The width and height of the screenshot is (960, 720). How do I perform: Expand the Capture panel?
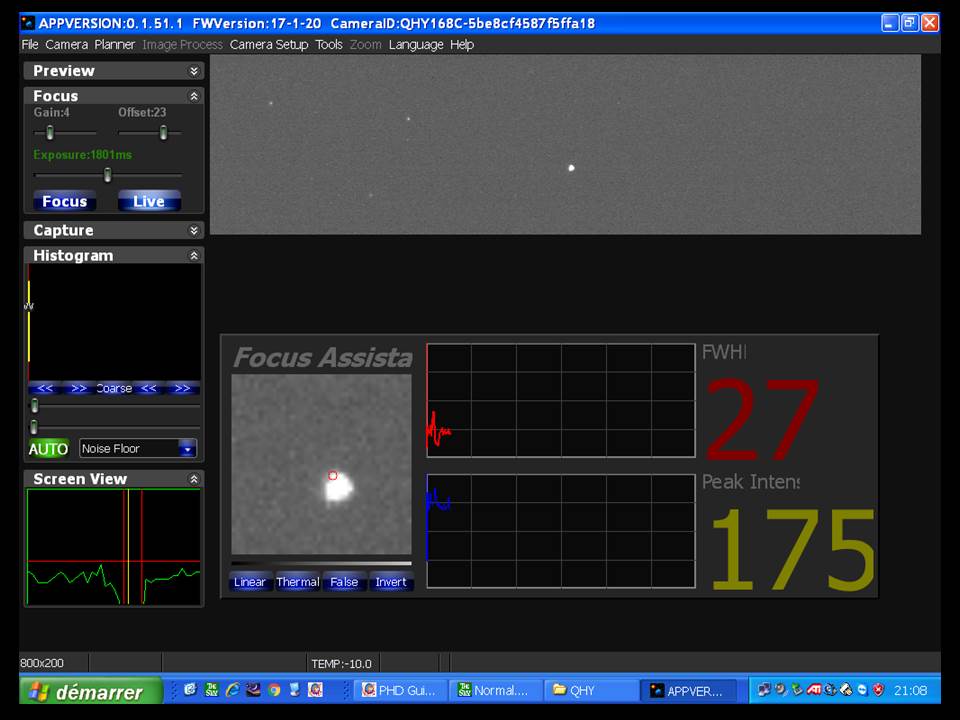pyautogui.click(x=194, y=231)
